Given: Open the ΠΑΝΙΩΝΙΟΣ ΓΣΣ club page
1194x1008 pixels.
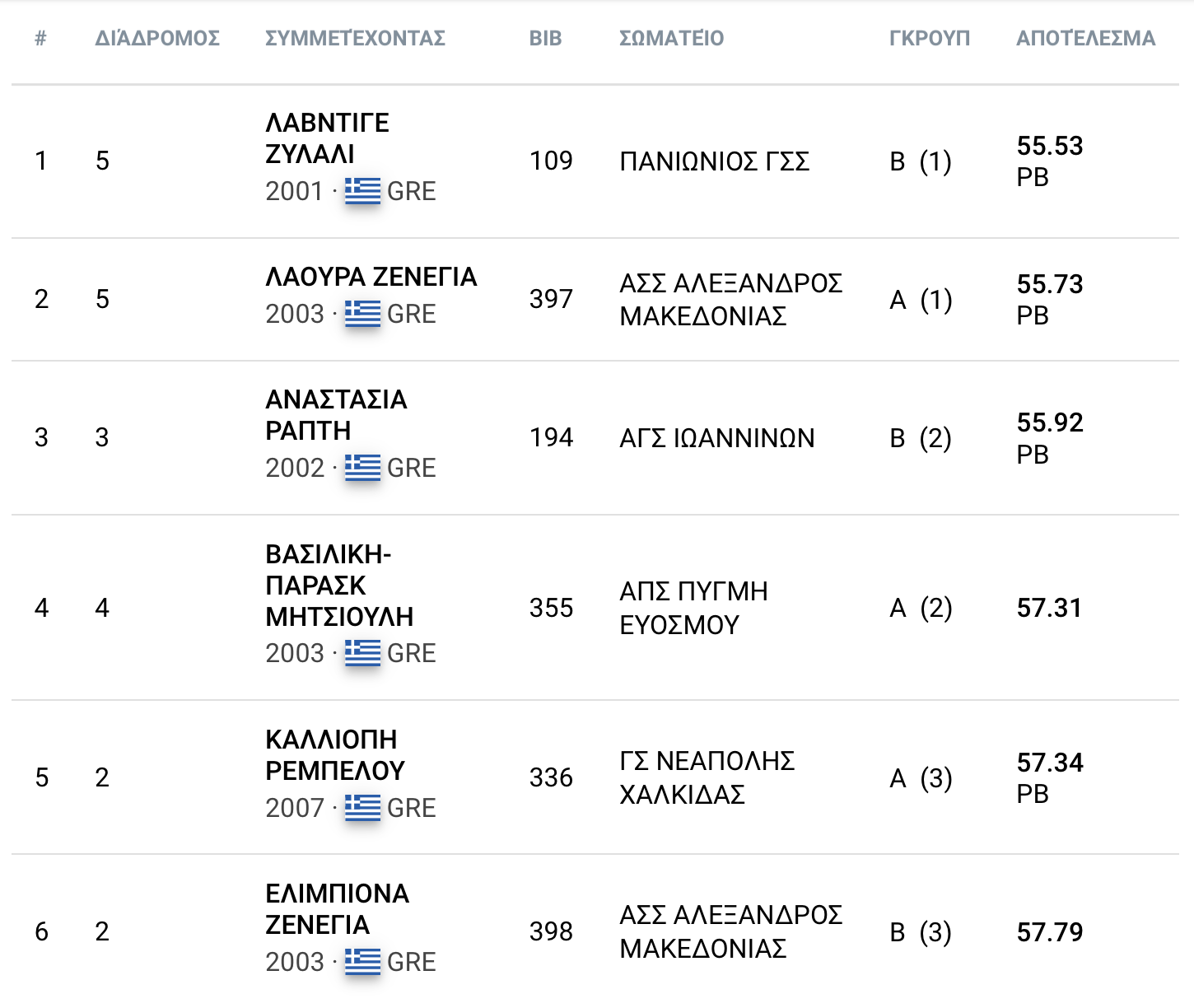Looking at the screenshot, I should [x=714, y=161].
